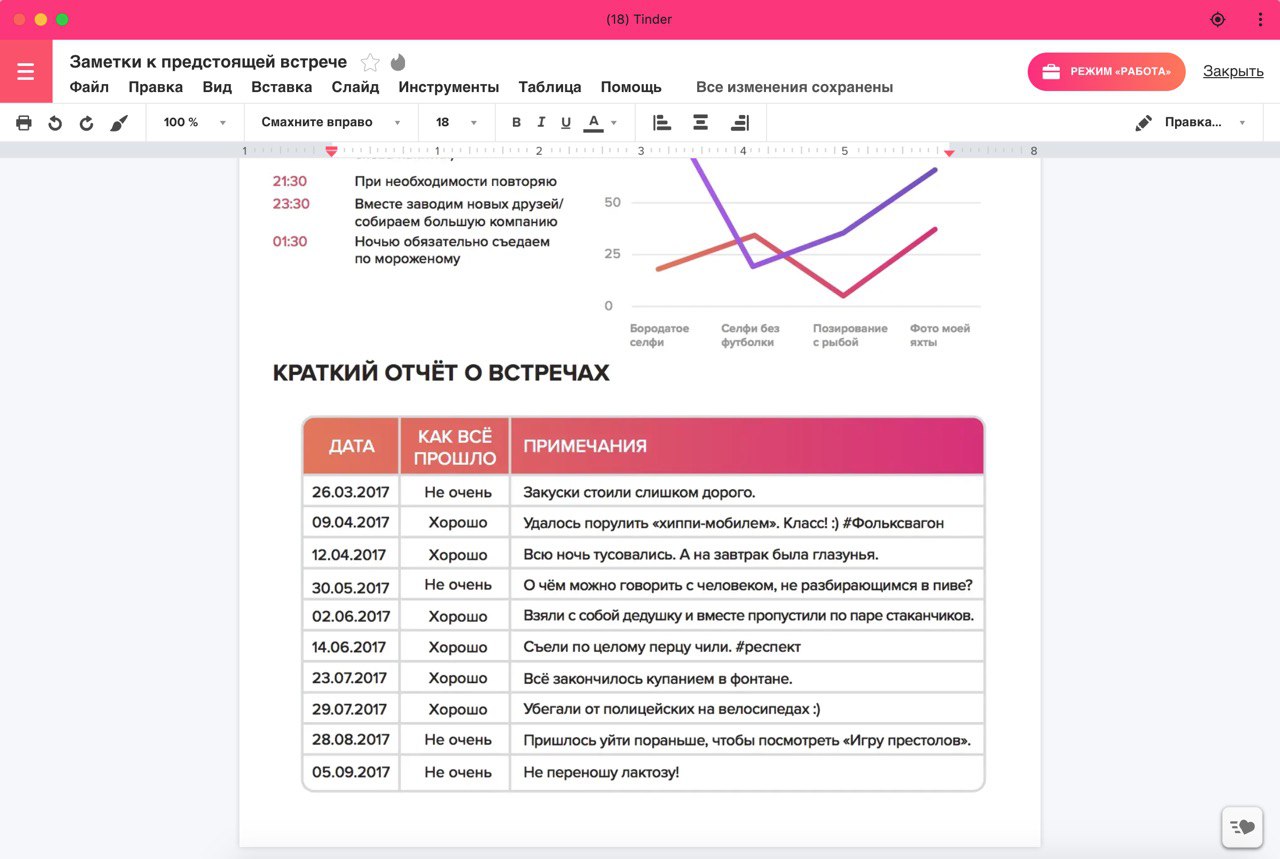Click the flame icon beside the title
1280x859 pixels.
point(398,62)
